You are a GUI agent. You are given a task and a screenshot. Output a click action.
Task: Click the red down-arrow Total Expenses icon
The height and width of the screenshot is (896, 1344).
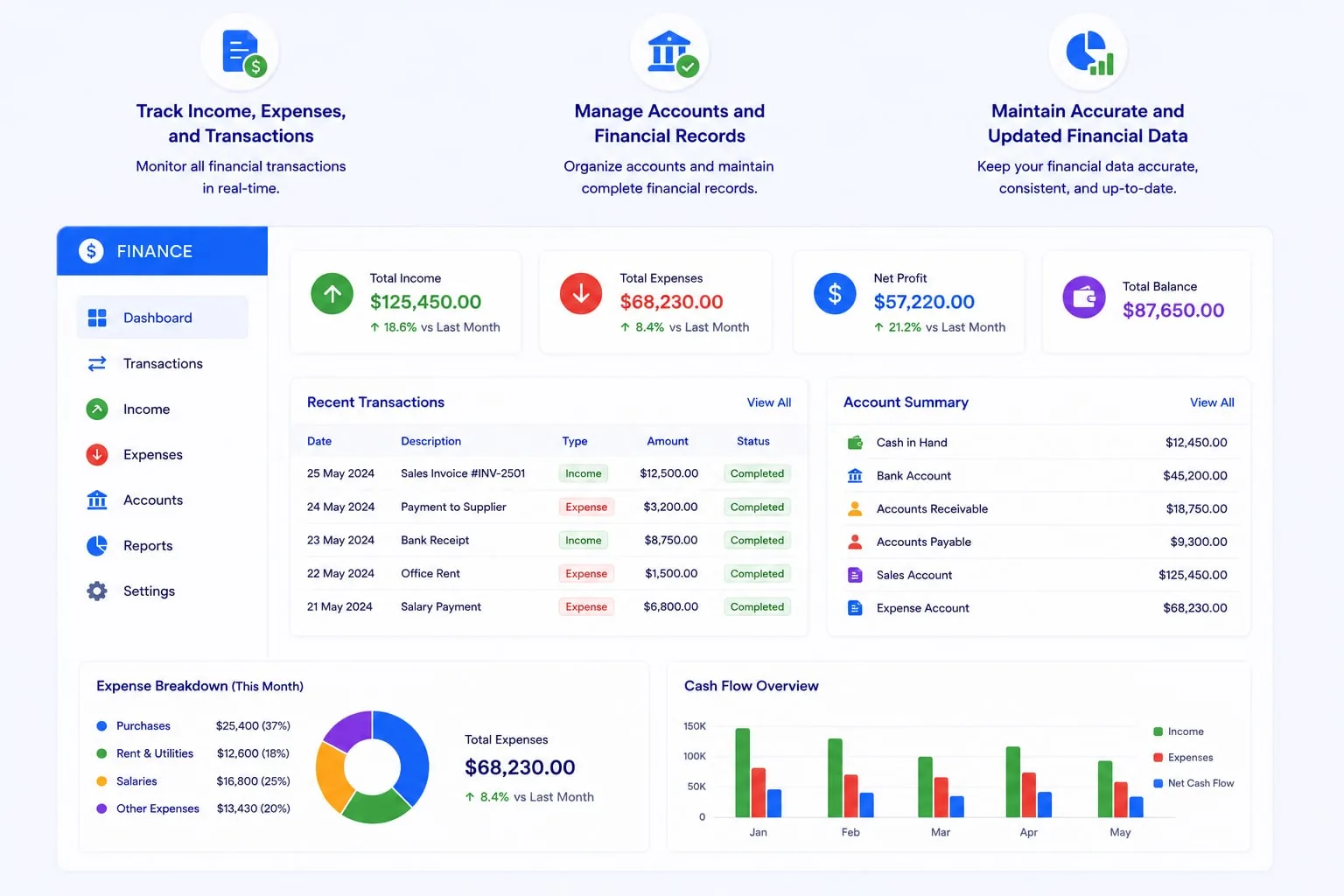[581, 294]
